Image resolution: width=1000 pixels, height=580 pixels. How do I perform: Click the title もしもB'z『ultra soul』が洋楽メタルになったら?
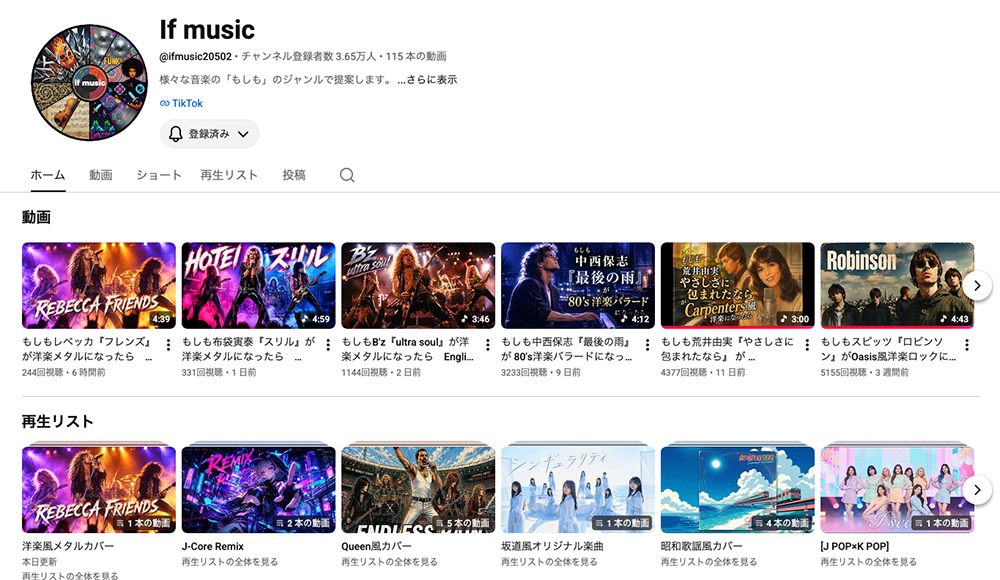tap(408, 349)
